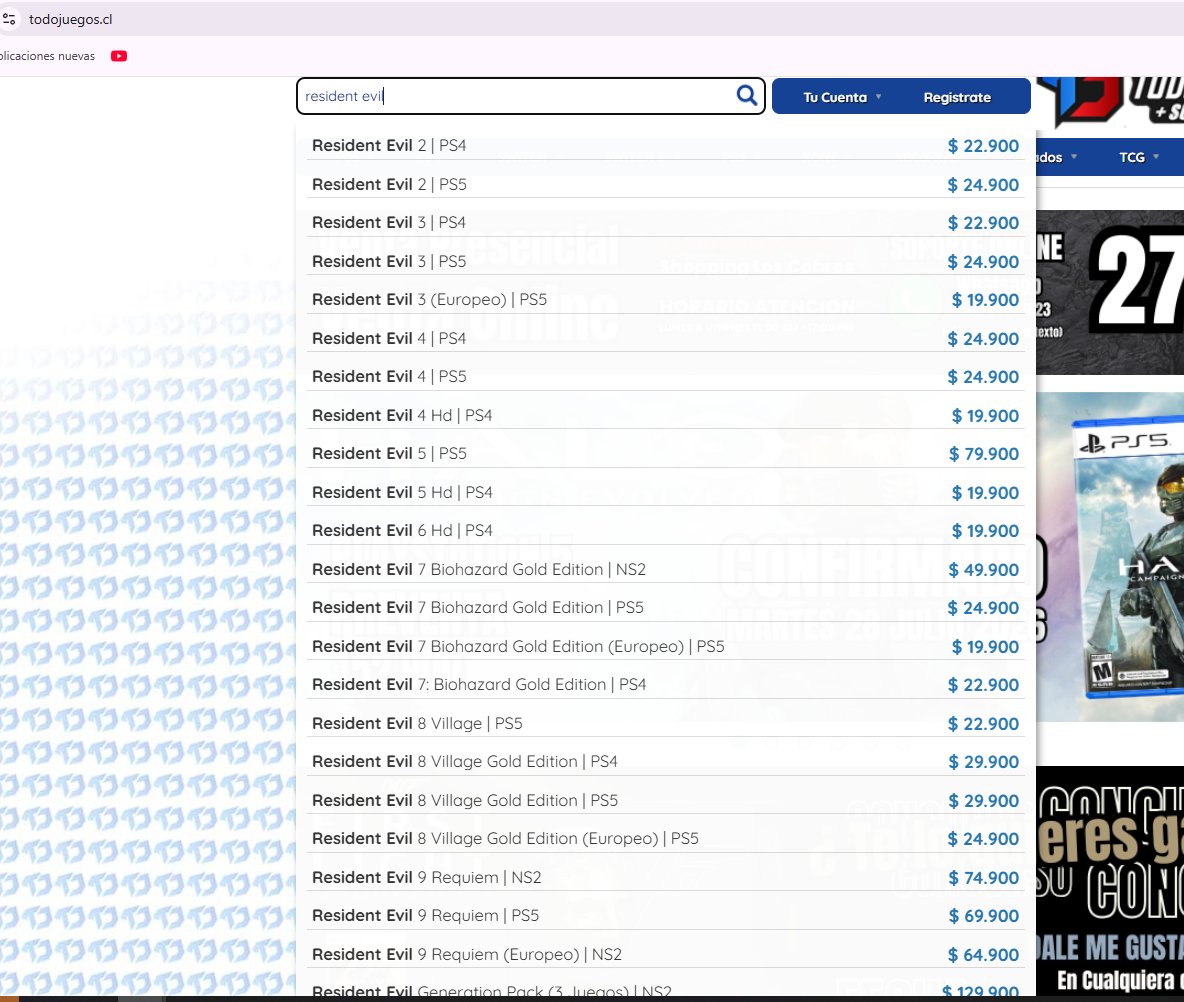Image resolution: width=1184 pixels, height=1002 pixels.
Task: Pick Resident Evil 4 | PS5 result
Action: [x=665, y=377]
